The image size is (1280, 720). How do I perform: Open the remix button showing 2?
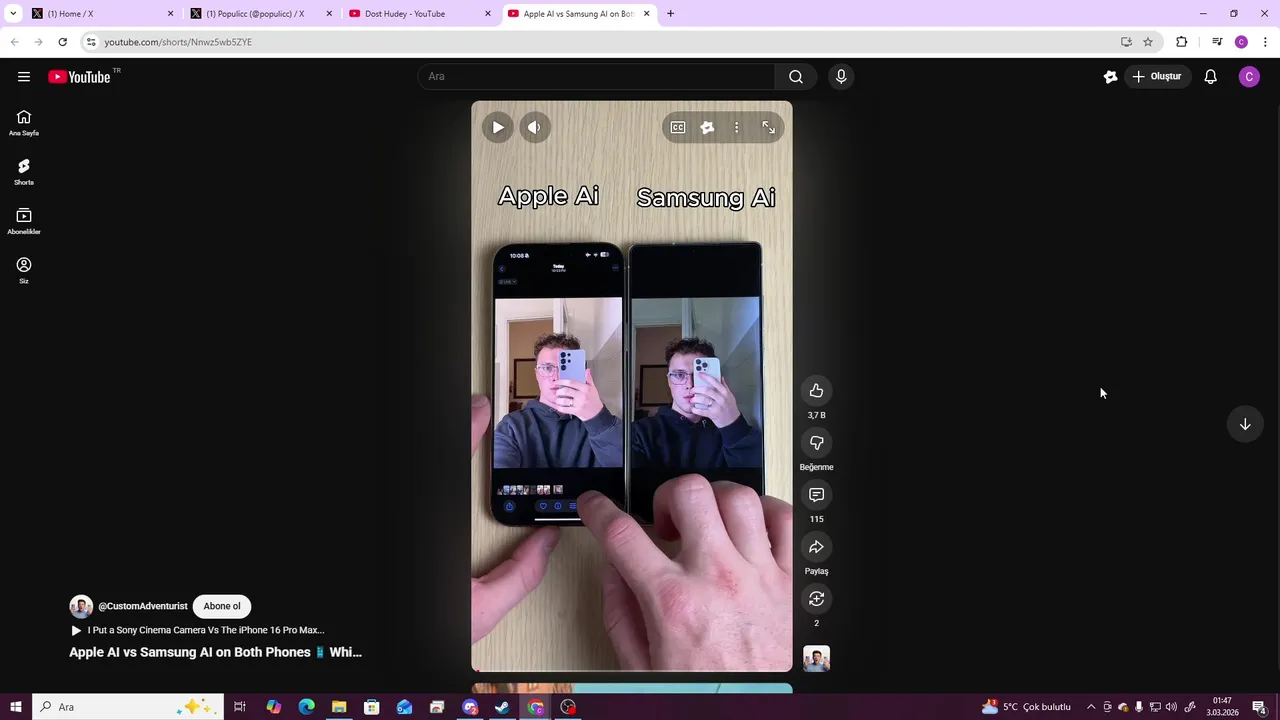[x=816, y=599]
